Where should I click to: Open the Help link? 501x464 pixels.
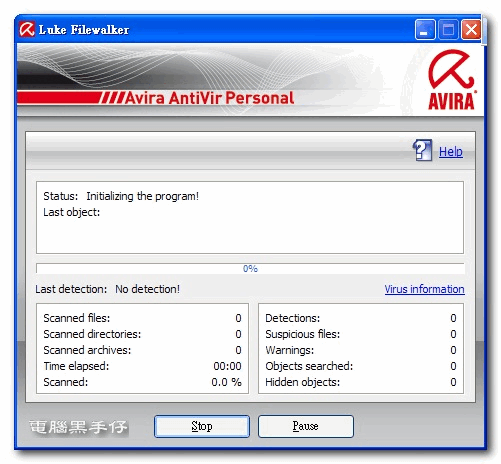(451, 152)
